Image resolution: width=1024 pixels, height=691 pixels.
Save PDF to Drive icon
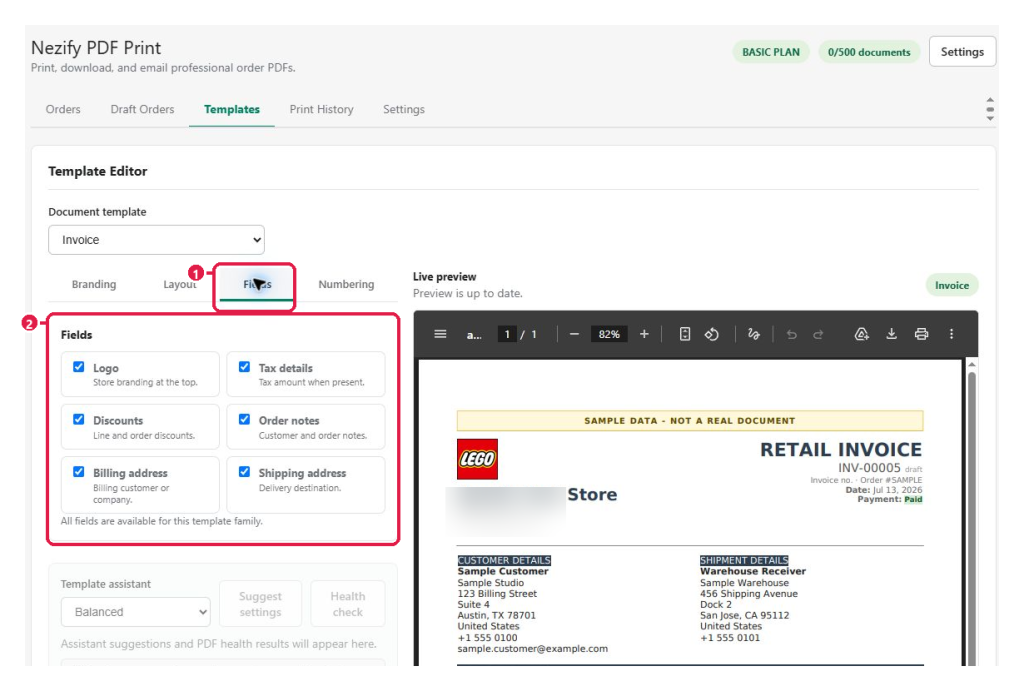pyautogui.click(x=861, y=334)
